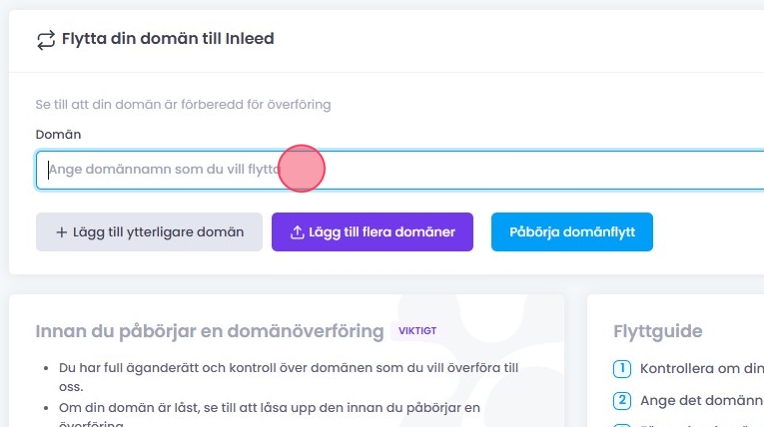
Task: Click the "Ange det domänn" guide step text
Action: (700, 401)
